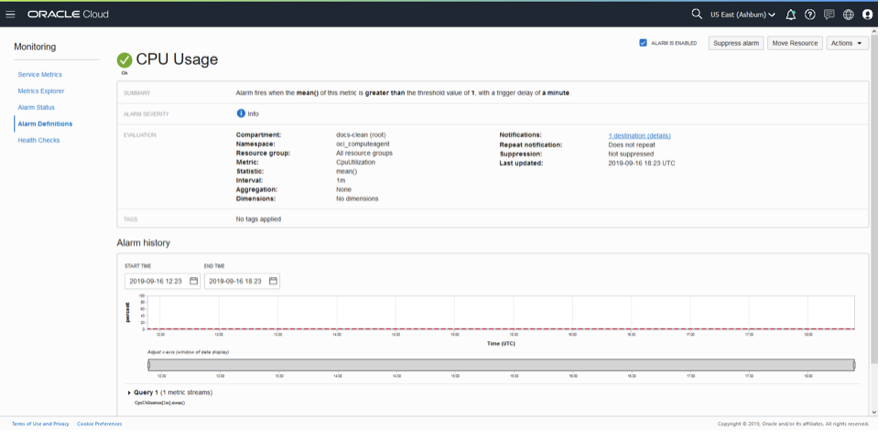Image resolution: width=880 pixels, height=432 pixels.
Task: Open the US East (Ashburn) region dropdown
Action: coord(742,15)
